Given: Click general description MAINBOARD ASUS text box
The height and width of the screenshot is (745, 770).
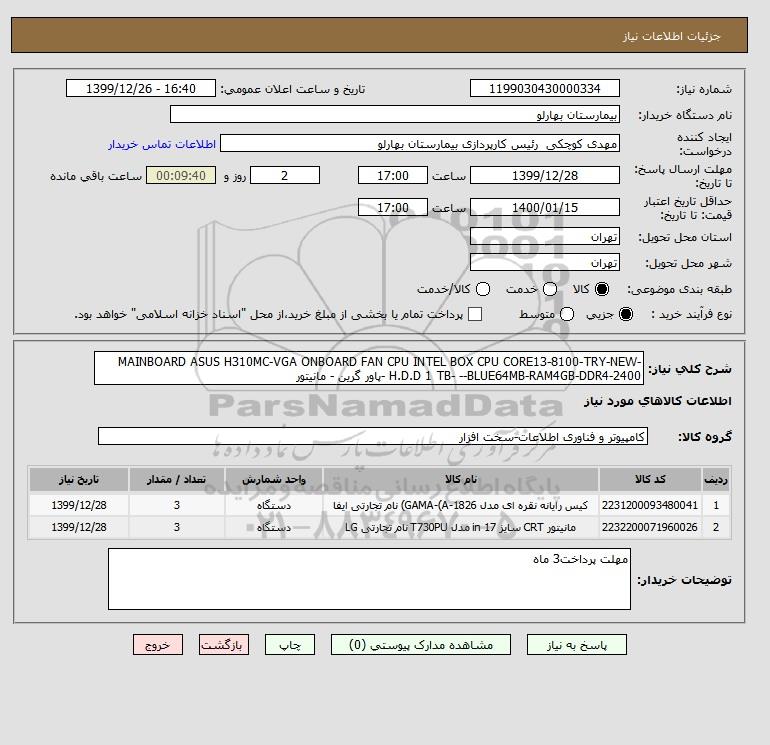Looking at the screenshot, I should (369, 368).
